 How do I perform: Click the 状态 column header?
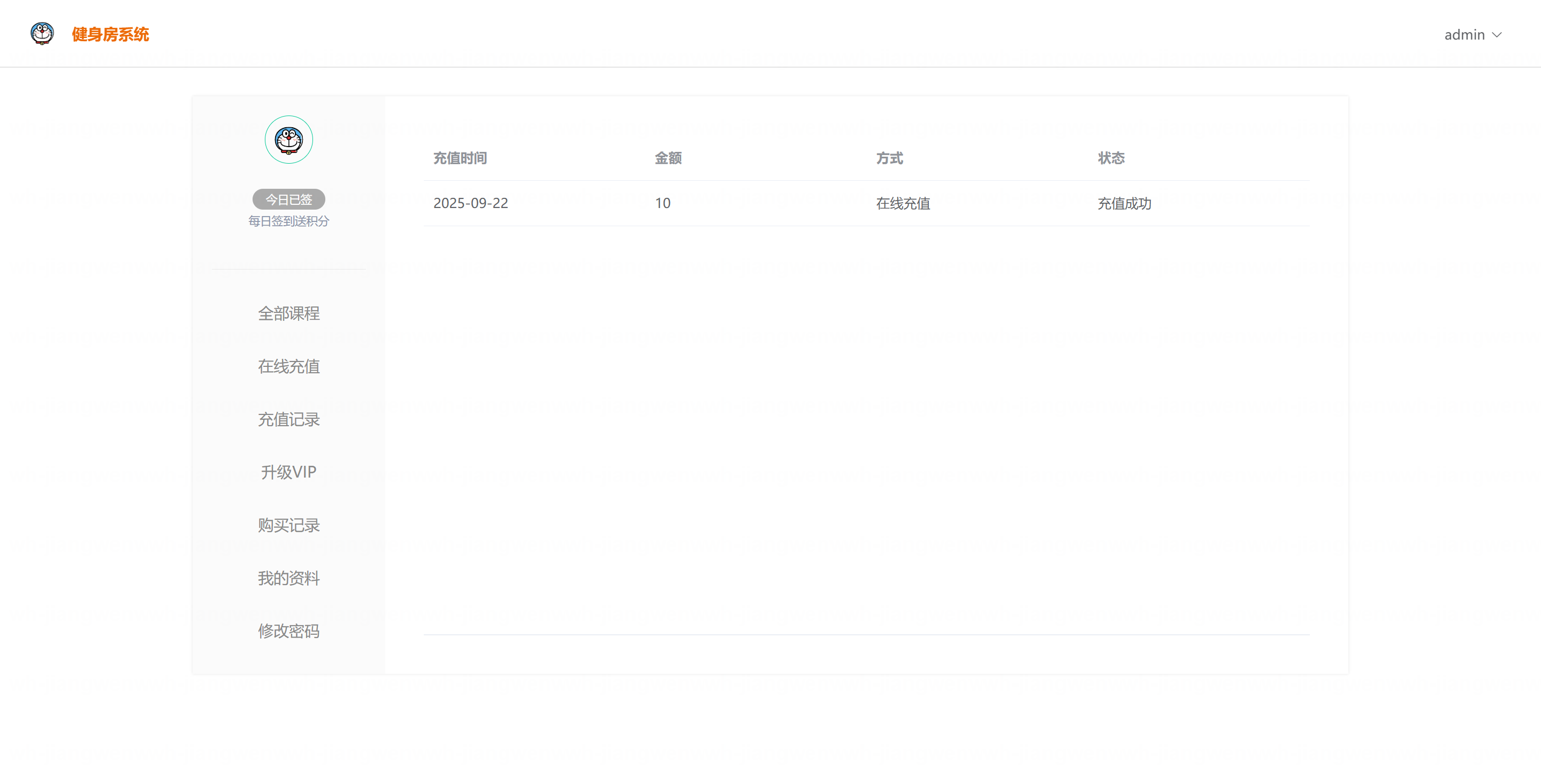pyautogui.click(x=1111, y=158)
